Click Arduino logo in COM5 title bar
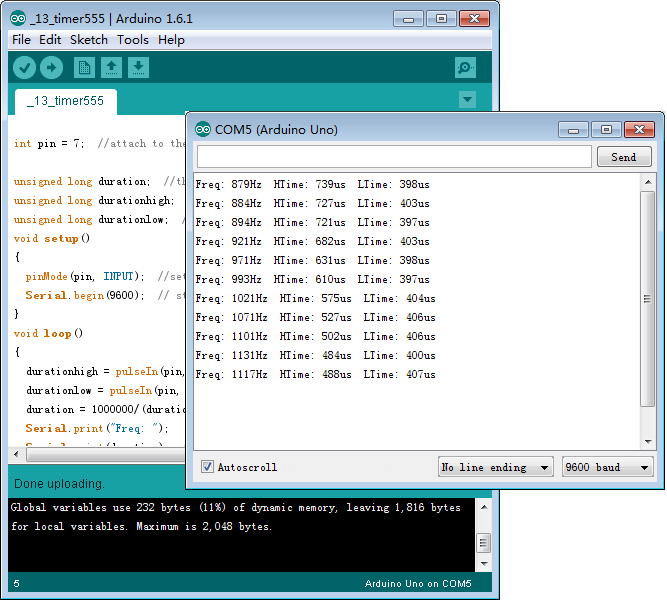 tap(203, 129)
